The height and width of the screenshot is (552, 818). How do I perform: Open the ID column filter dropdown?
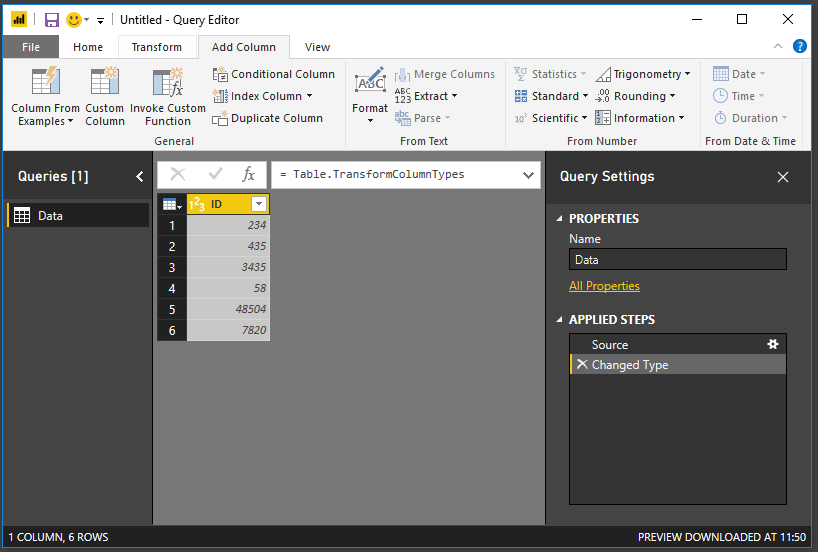tap(259, 204)
